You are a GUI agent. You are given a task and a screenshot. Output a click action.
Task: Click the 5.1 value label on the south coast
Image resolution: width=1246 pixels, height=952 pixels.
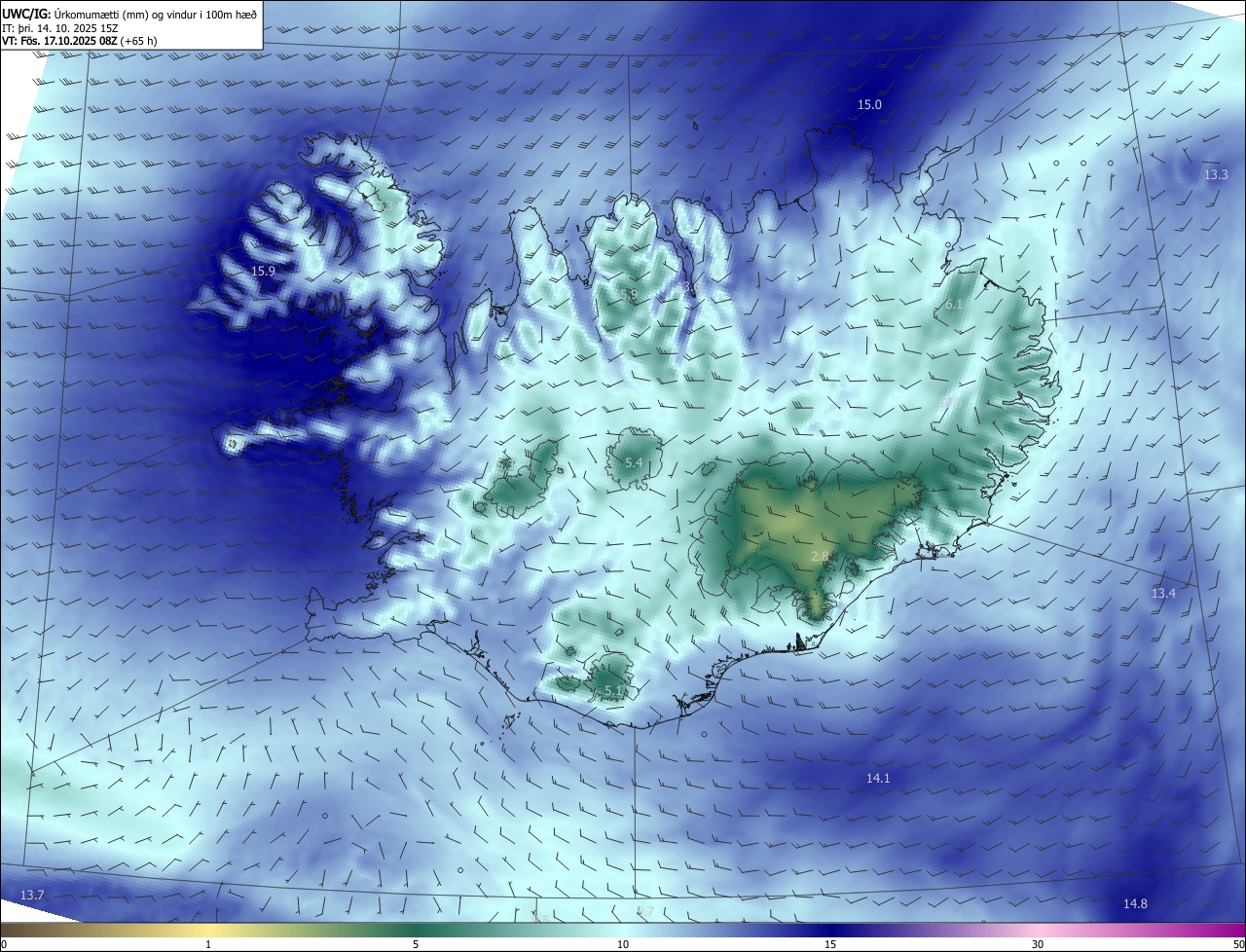click(x=614, y=691)
